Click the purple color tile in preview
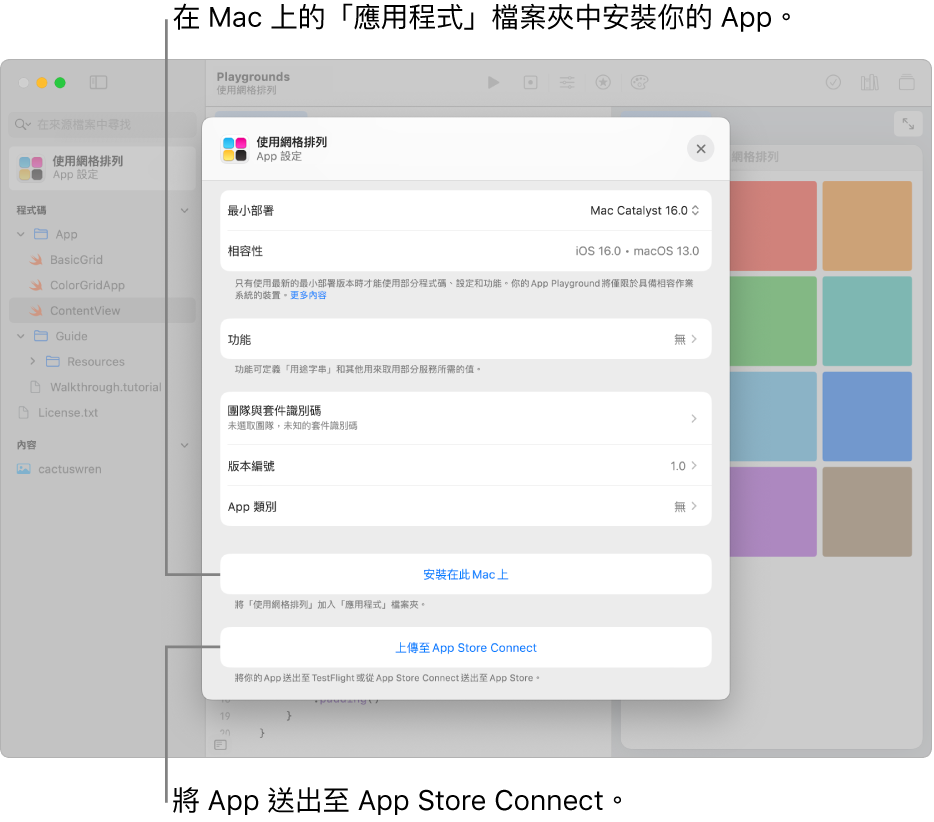 tap(773, 512)
